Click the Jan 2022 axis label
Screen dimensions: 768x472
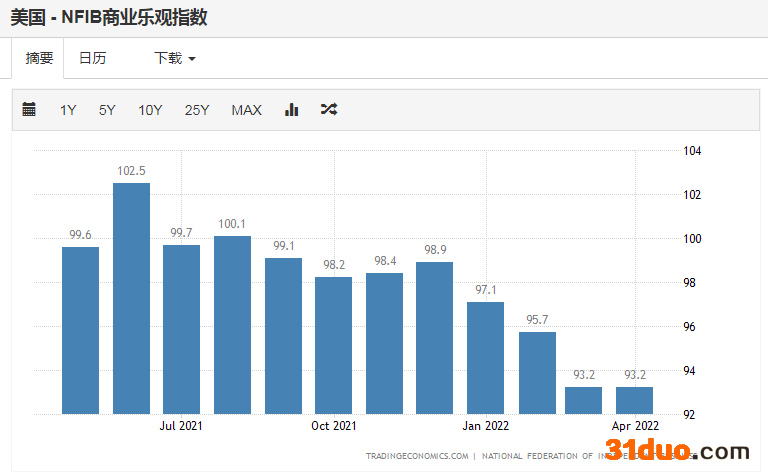pos(485,426)
